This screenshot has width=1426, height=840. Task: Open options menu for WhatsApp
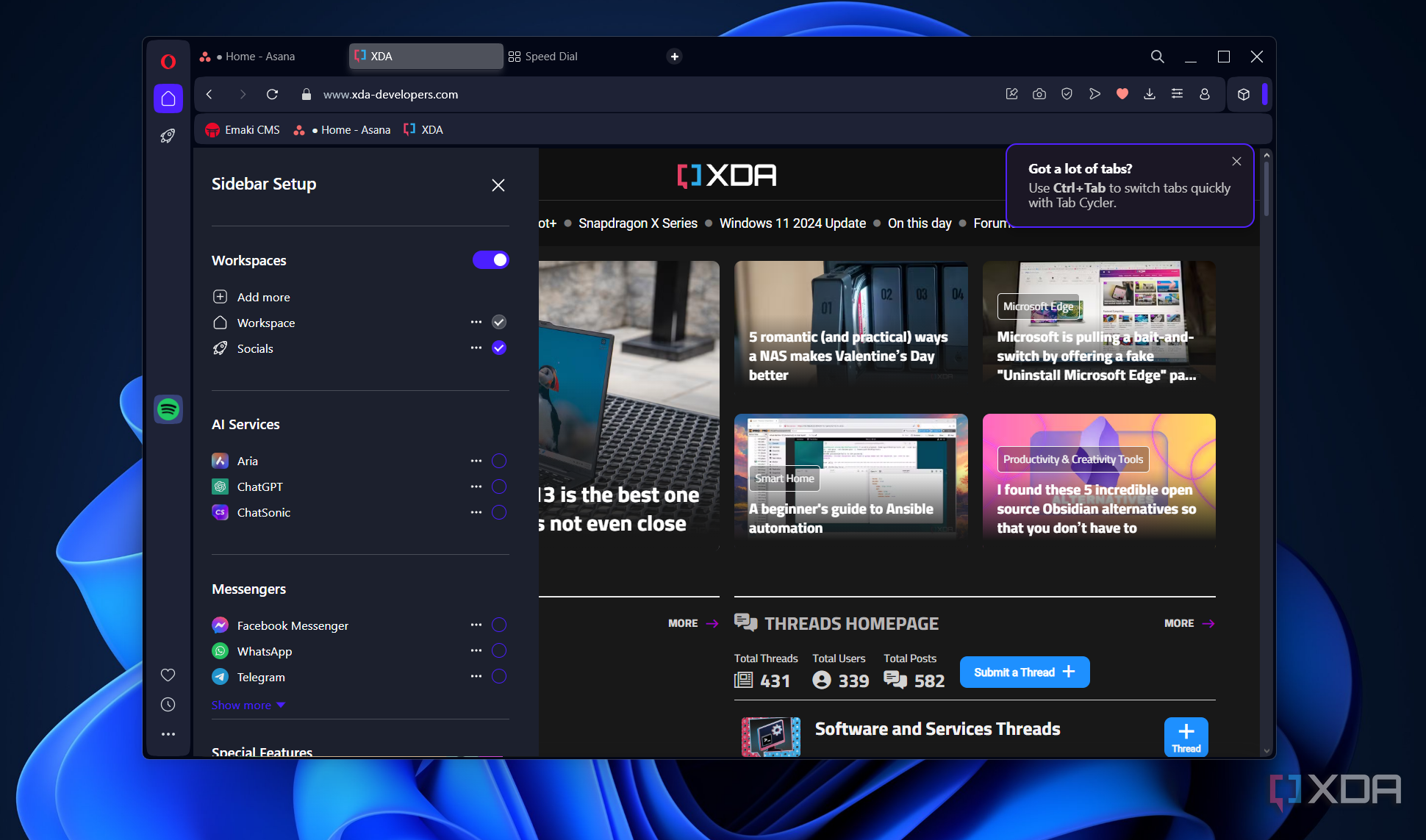tap(476, 650)
